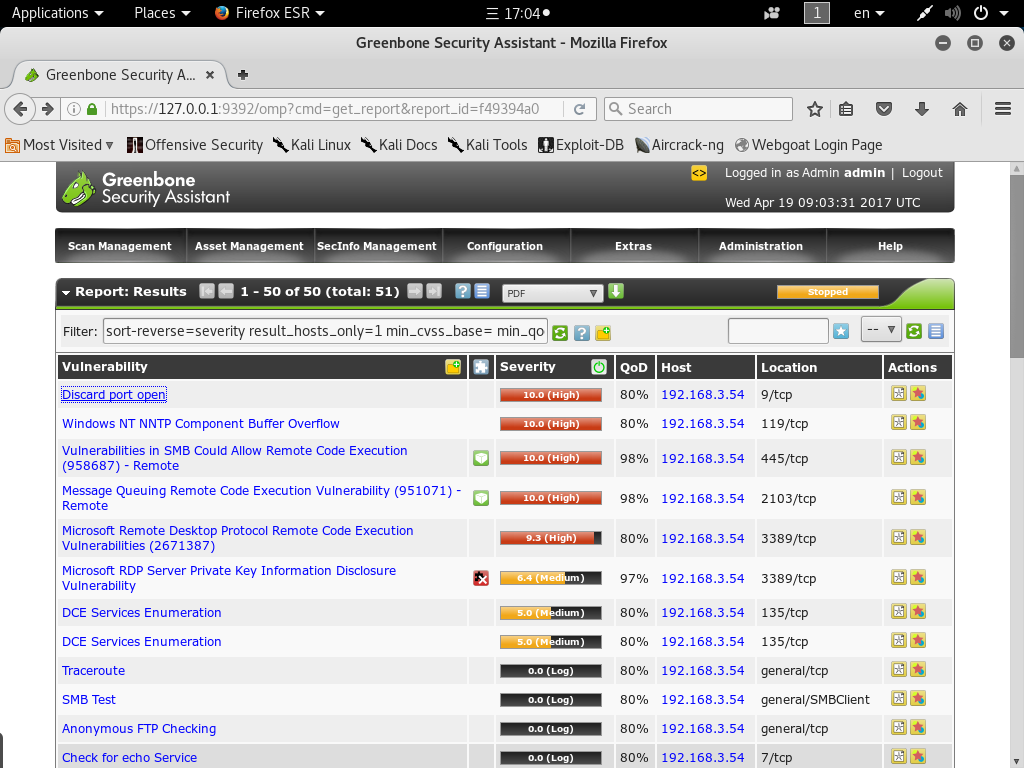Reload the current page

coord(579,109)
